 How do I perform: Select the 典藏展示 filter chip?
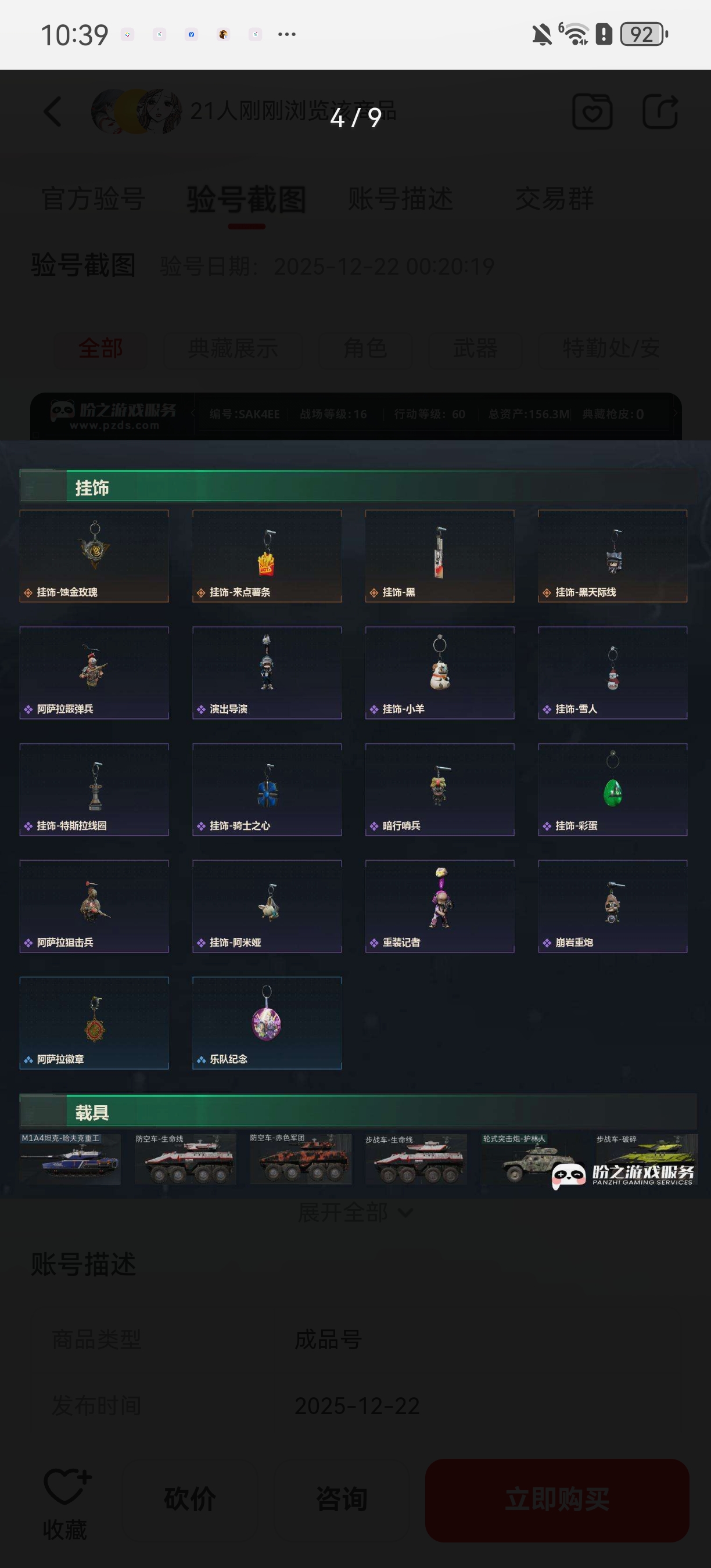pos(232,348)
